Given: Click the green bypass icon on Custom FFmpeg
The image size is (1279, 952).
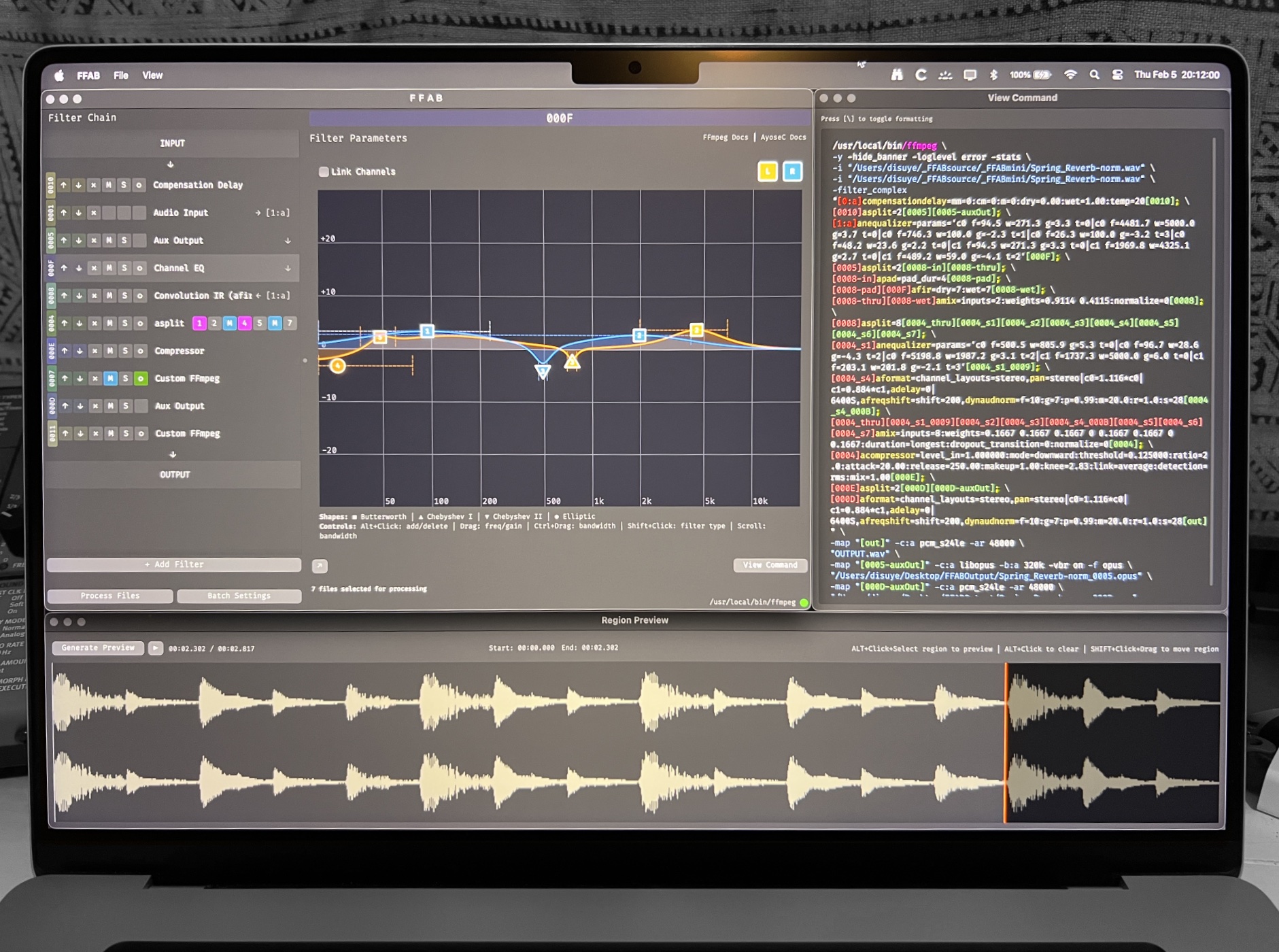Looking at the screenshot, I should coord(141,379).
